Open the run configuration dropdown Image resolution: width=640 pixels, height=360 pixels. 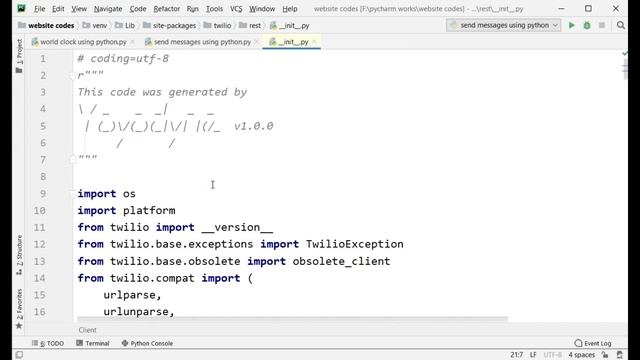coord(503,25)
